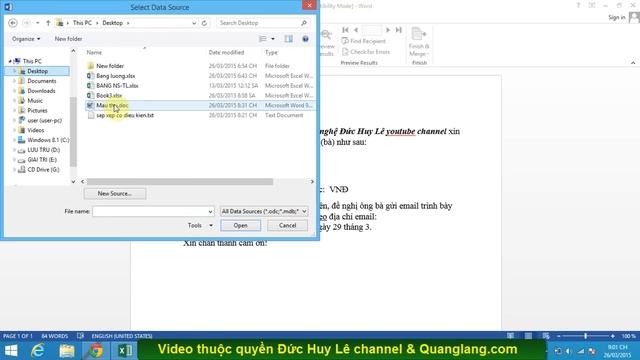Click the search magnifier icon in the Search Desktop box
640x360 pixels.
point(304,23)
